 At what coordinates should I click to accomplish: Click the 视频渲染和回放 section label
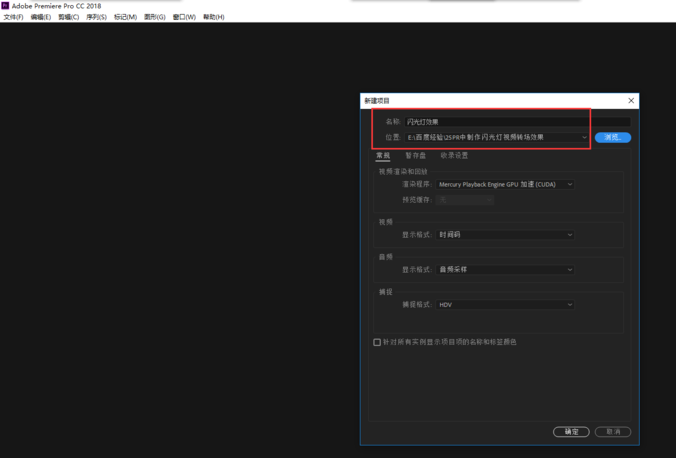pyautogui.click(x=403, y=172)
